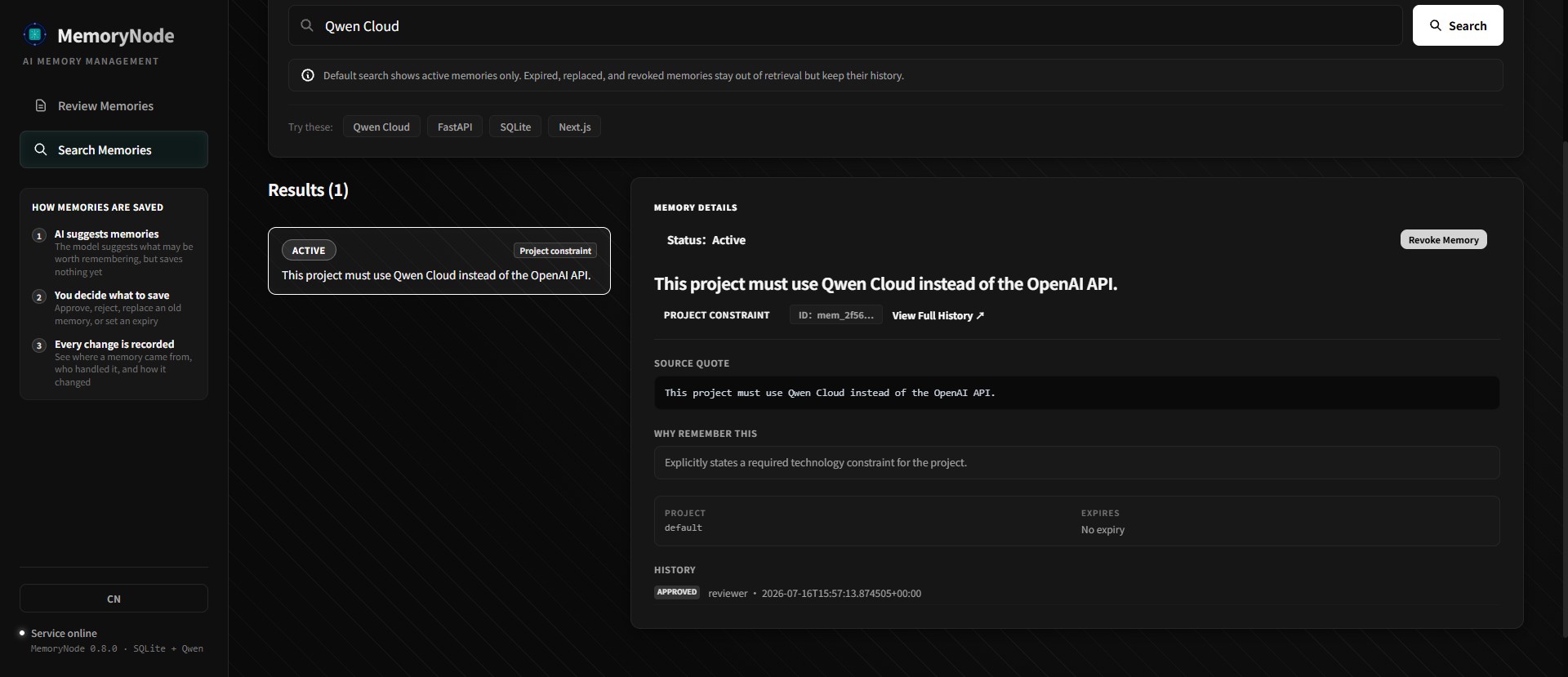Click the memory ID mem_2f56... chip
1568x677 pixels.
(835, 315)
